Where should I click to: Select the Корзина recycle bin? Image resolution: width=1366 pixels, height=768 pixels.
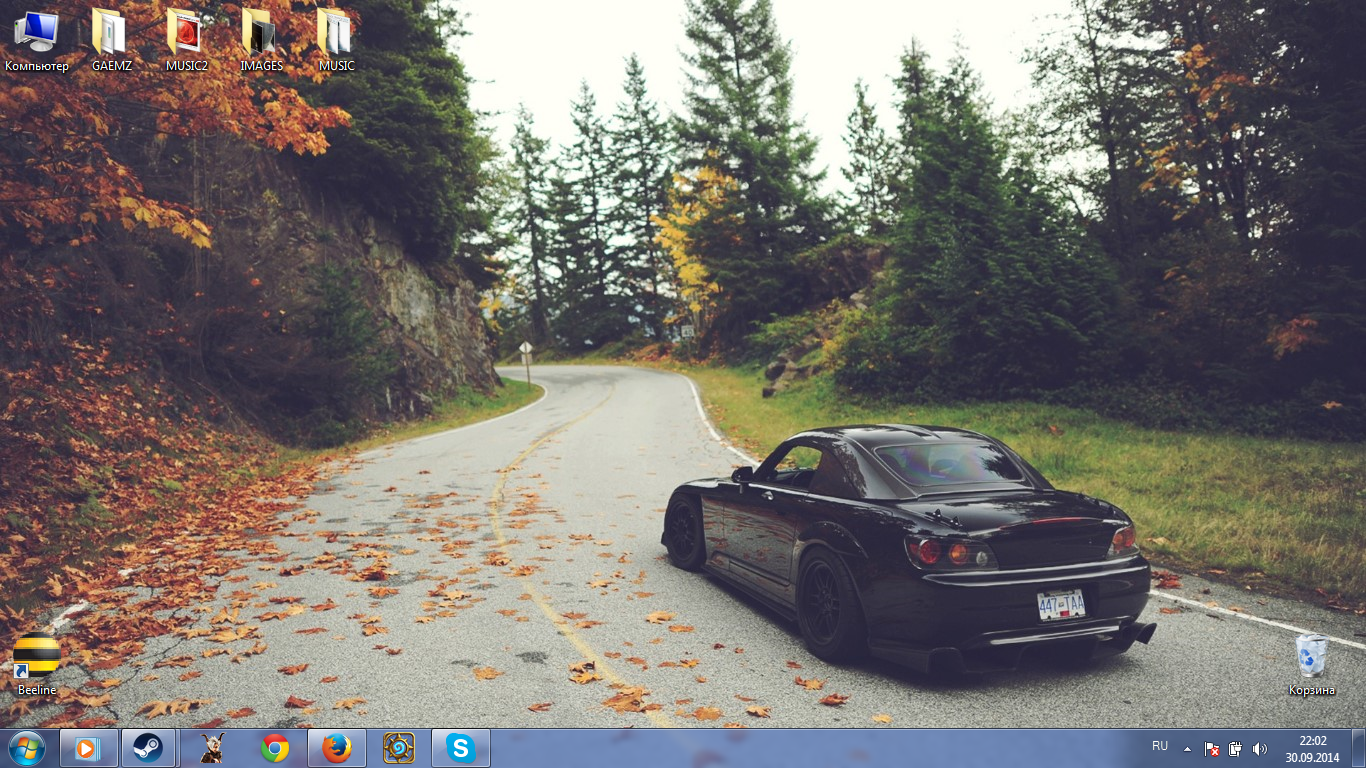1311,663
